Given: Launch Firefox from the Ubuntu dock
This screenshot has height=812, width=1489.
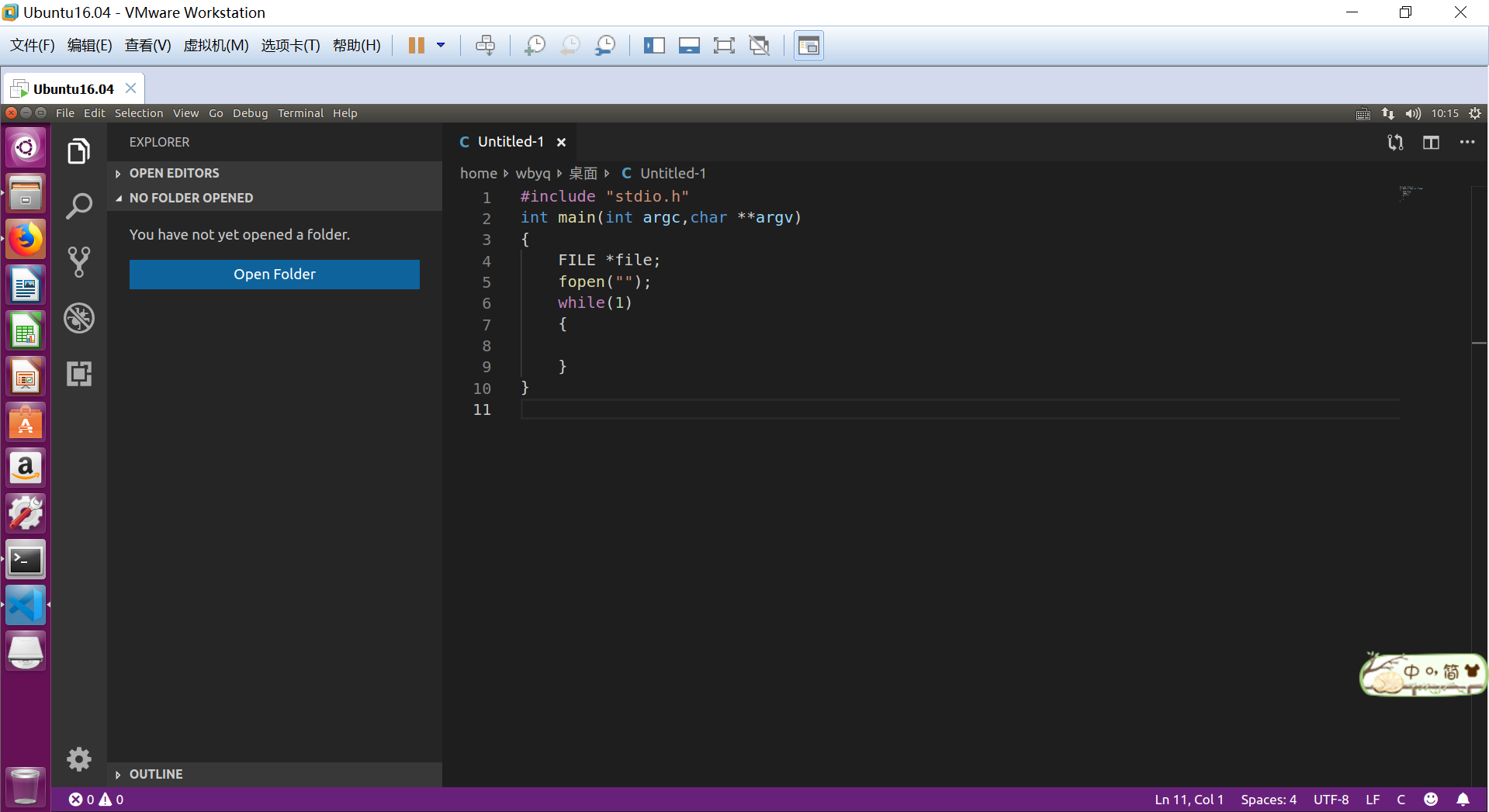Looking at the screenshot, I should point(26,240).
